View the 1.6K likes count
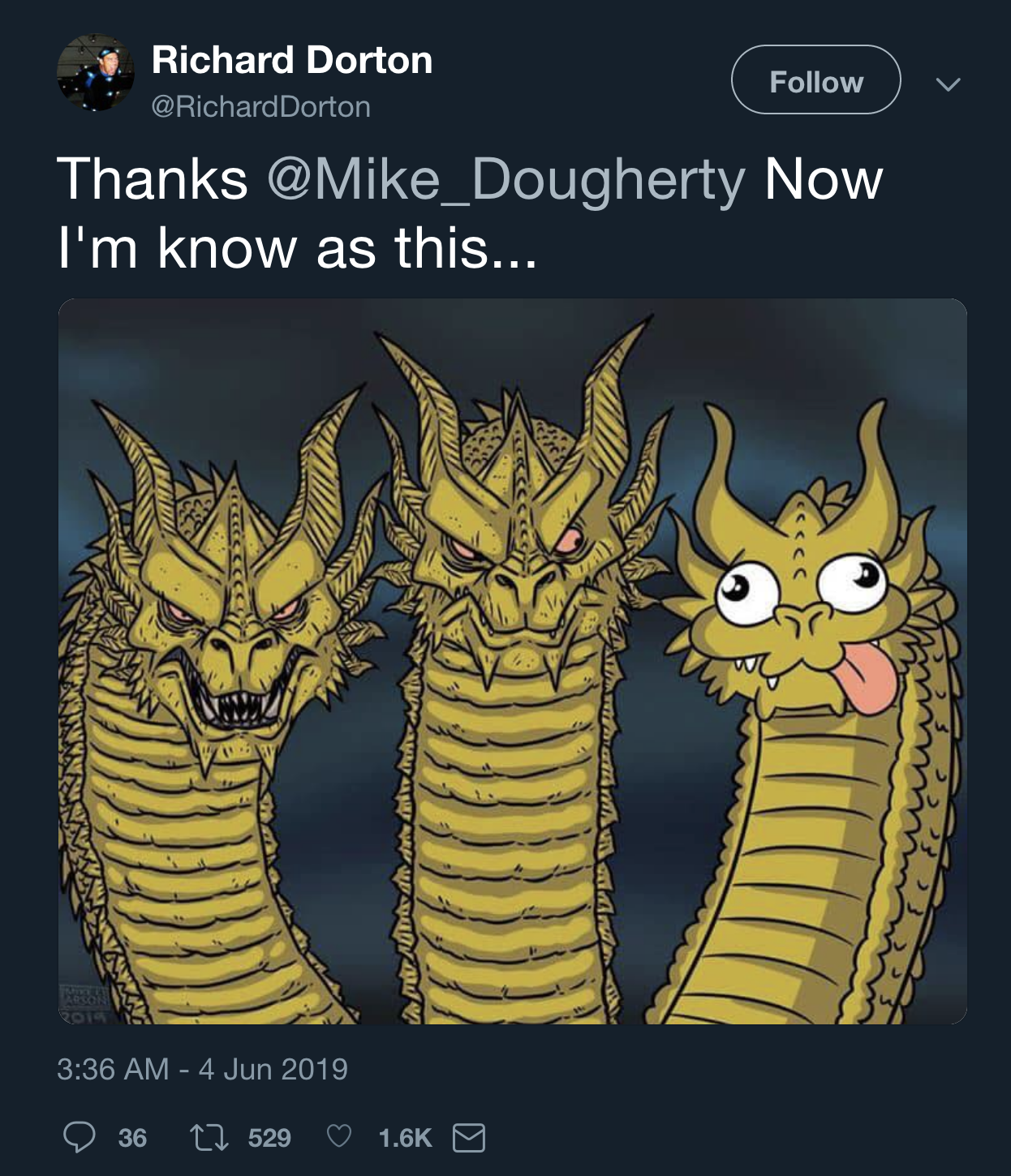 pyautogui.click(x=405, y=1138)
